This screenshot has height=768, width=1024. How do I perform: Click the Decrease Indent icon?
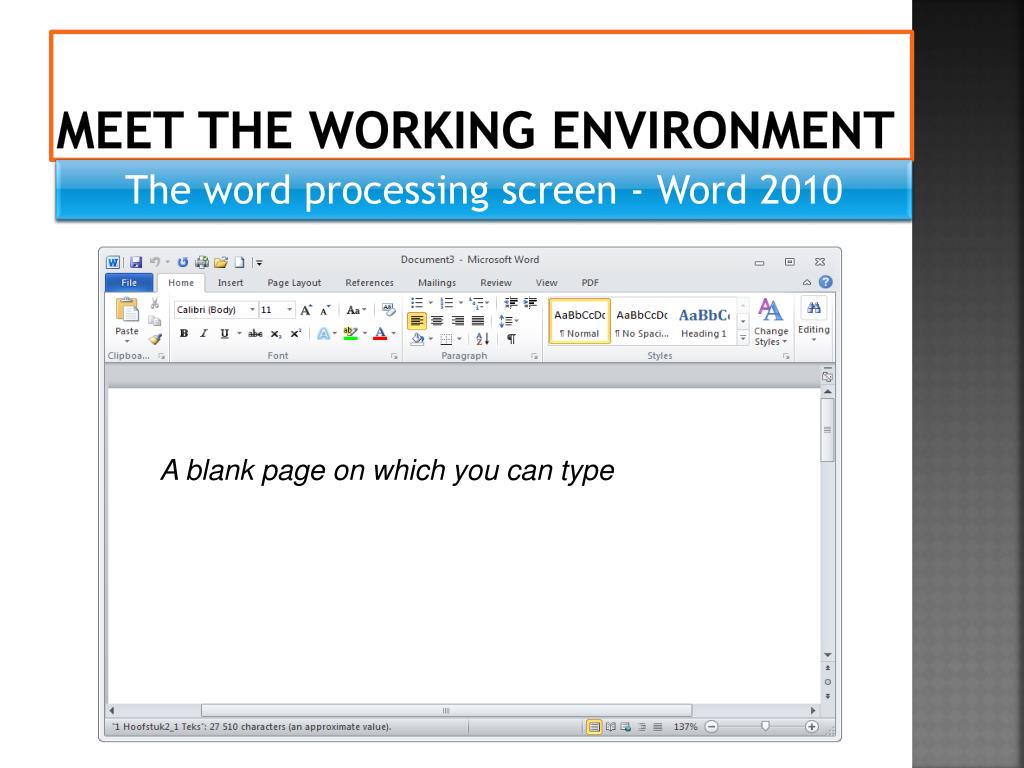[x=511, y=302]
